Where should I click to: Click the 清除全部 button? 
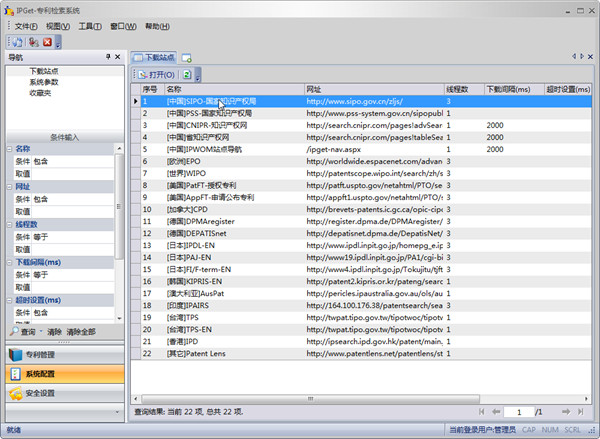(81, 332)
